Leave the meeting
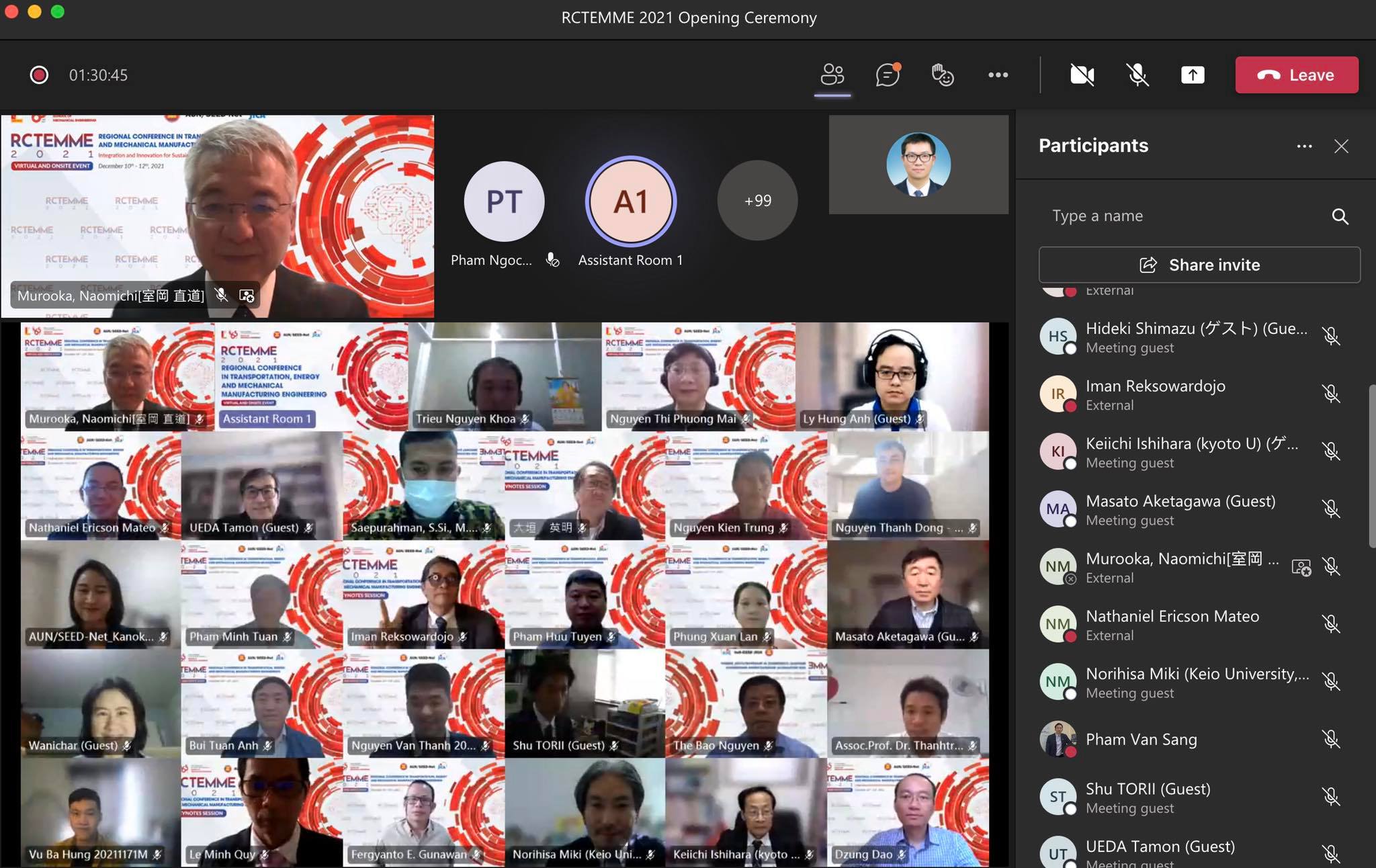Image resolution: width=1376 pixels, height=868 pixels. 1296,75
